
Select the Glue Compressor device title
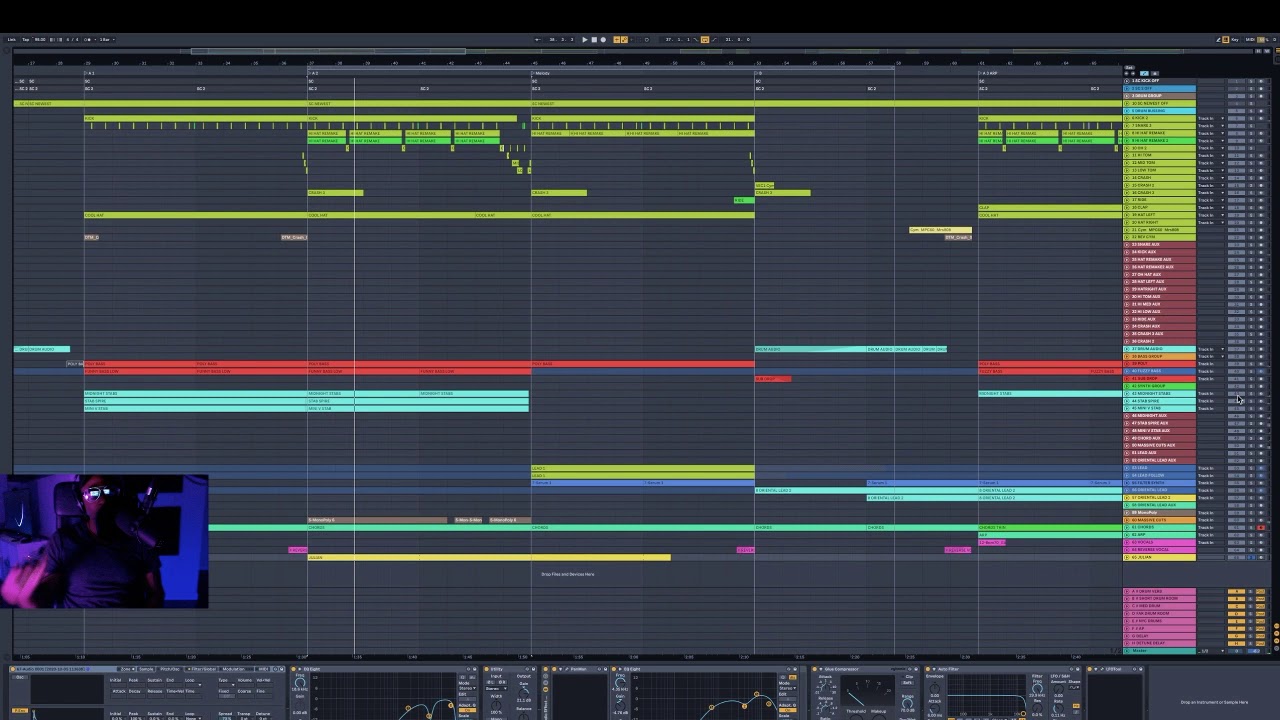[841, 669]
